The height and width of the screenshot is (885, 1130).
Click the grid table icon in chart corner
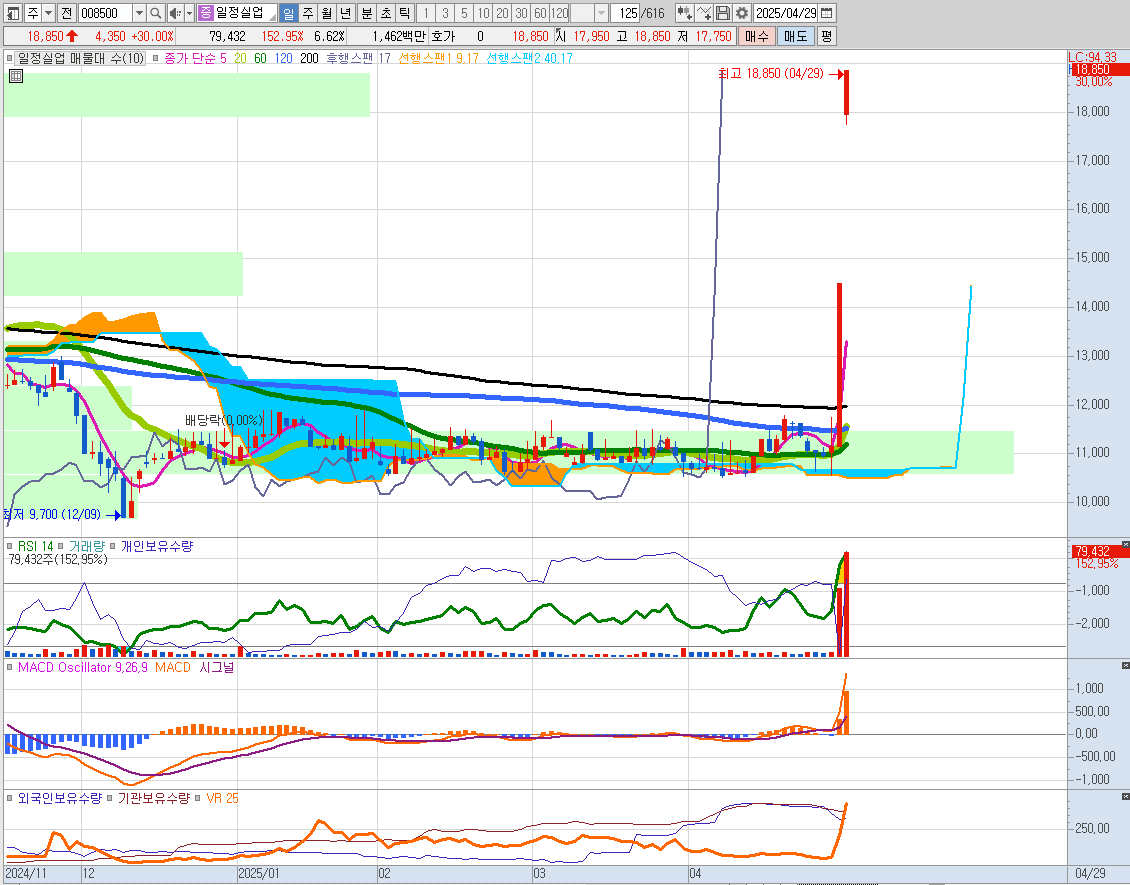(16, 76)
